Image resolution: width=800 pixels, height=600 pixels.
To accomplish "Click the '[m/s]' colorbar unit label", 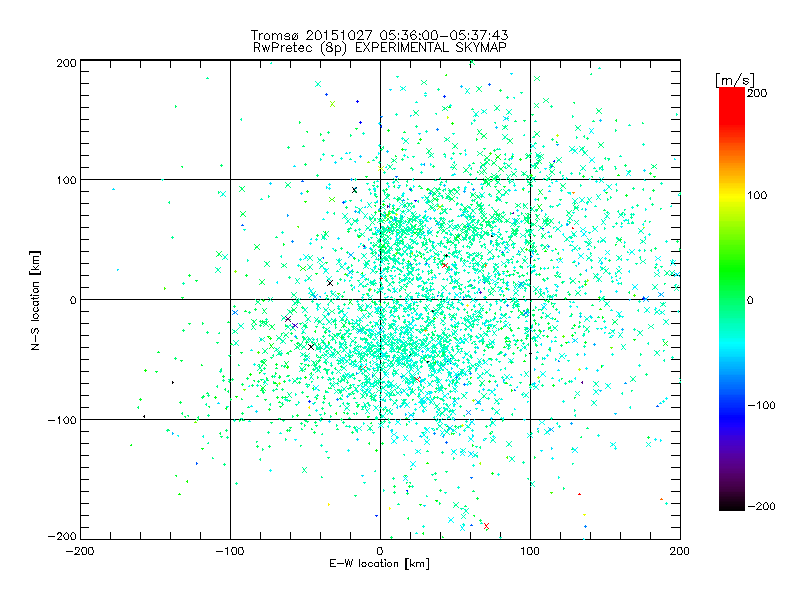I will pyautogui.click(x=735, y=80).
